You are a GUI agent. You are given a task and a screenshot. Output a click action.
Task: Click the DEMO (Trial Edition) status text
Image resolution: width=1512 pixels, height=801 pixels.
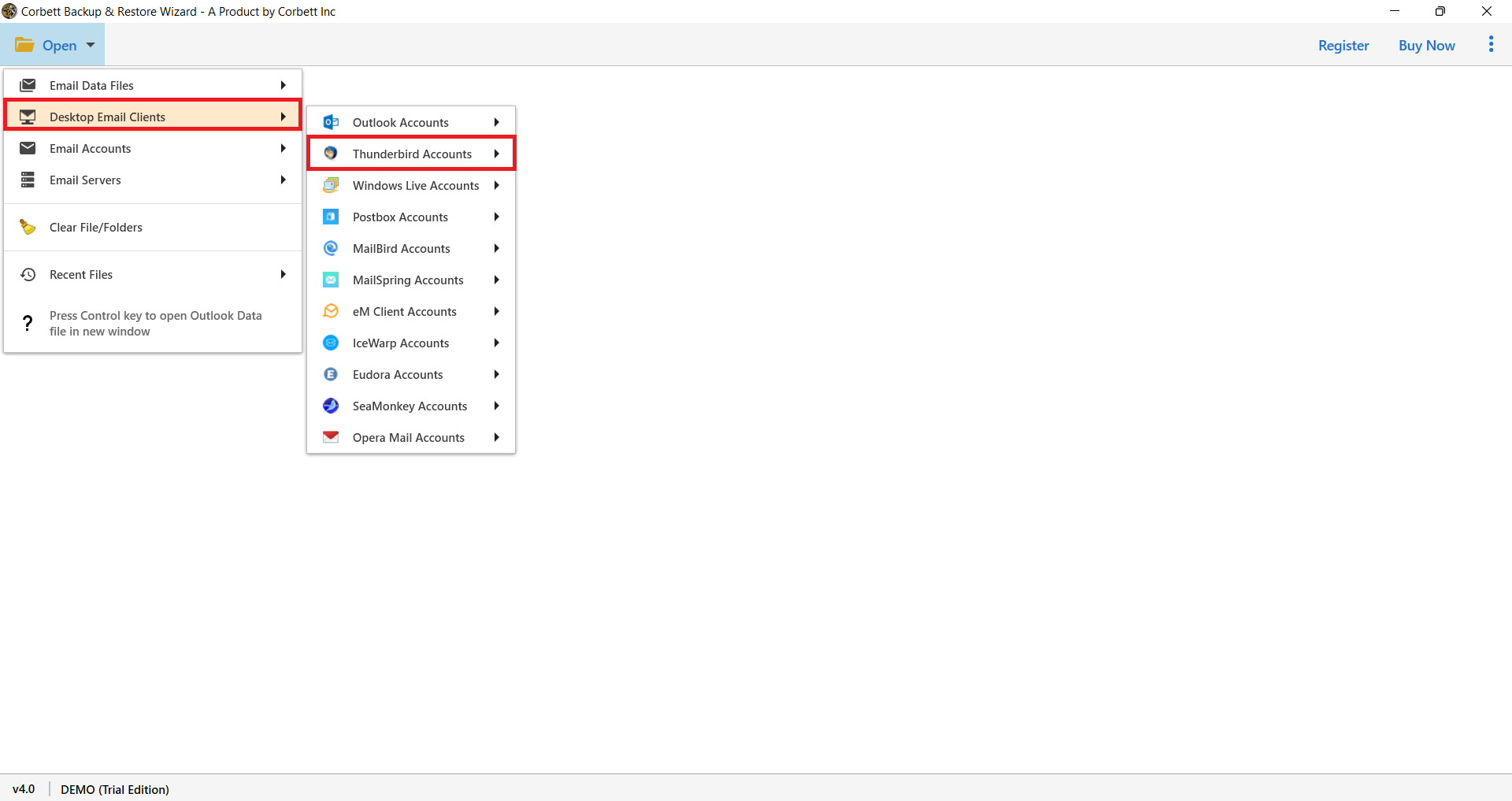click(x=115, y=789)
